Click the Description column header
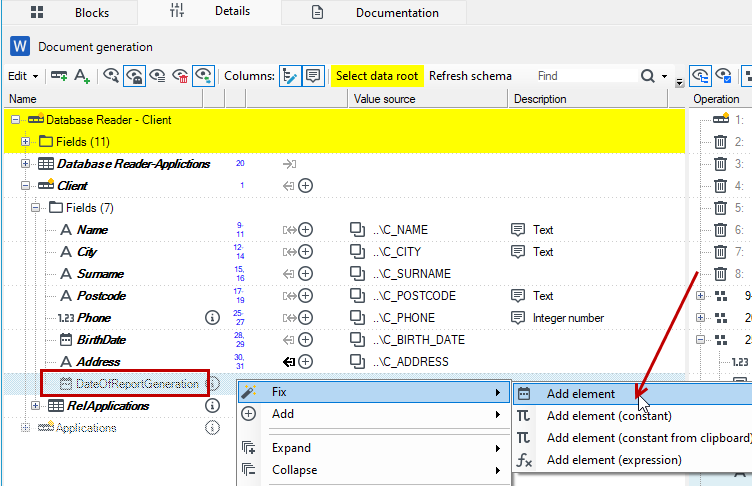The image size is (752, 486). click(x=588, y=99)
